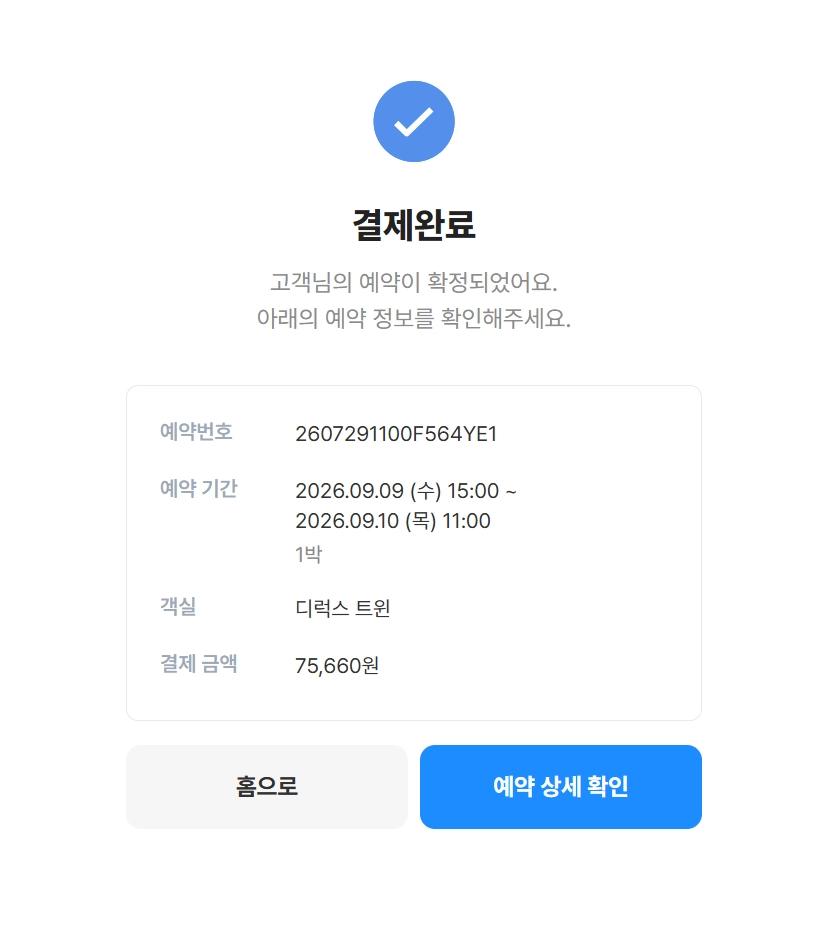This screenshot has width=817, height=946.
Task: Click the 1박 stay duration text
Action: pos(308,554)
